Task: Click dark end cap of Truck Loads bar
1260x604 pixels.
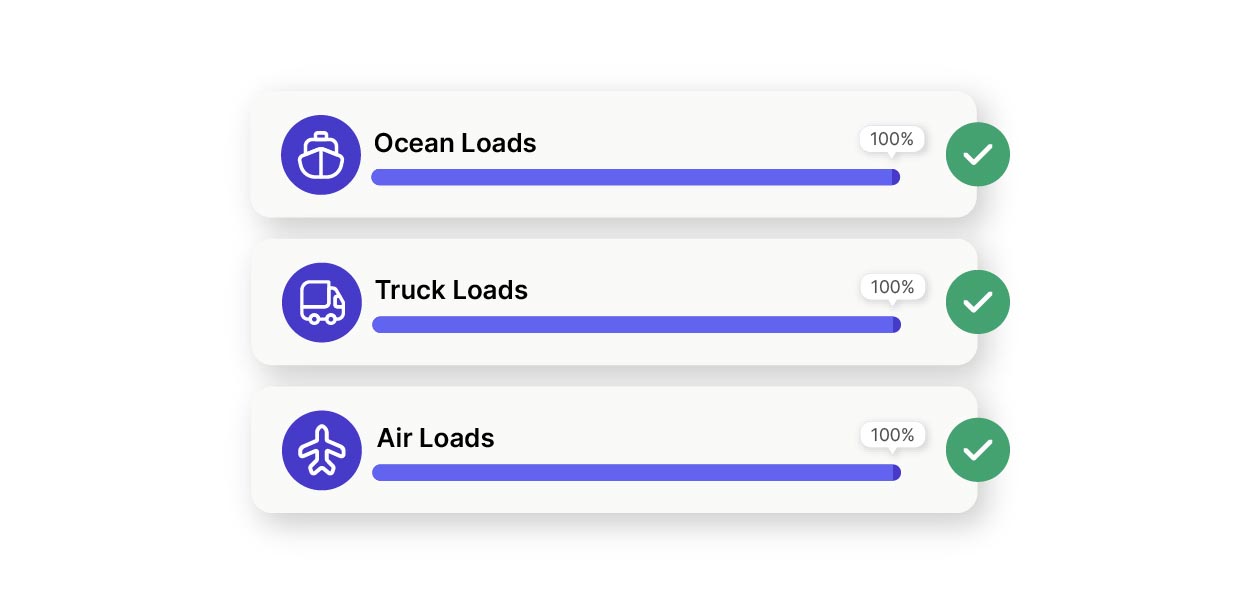Action: (897, 325)
